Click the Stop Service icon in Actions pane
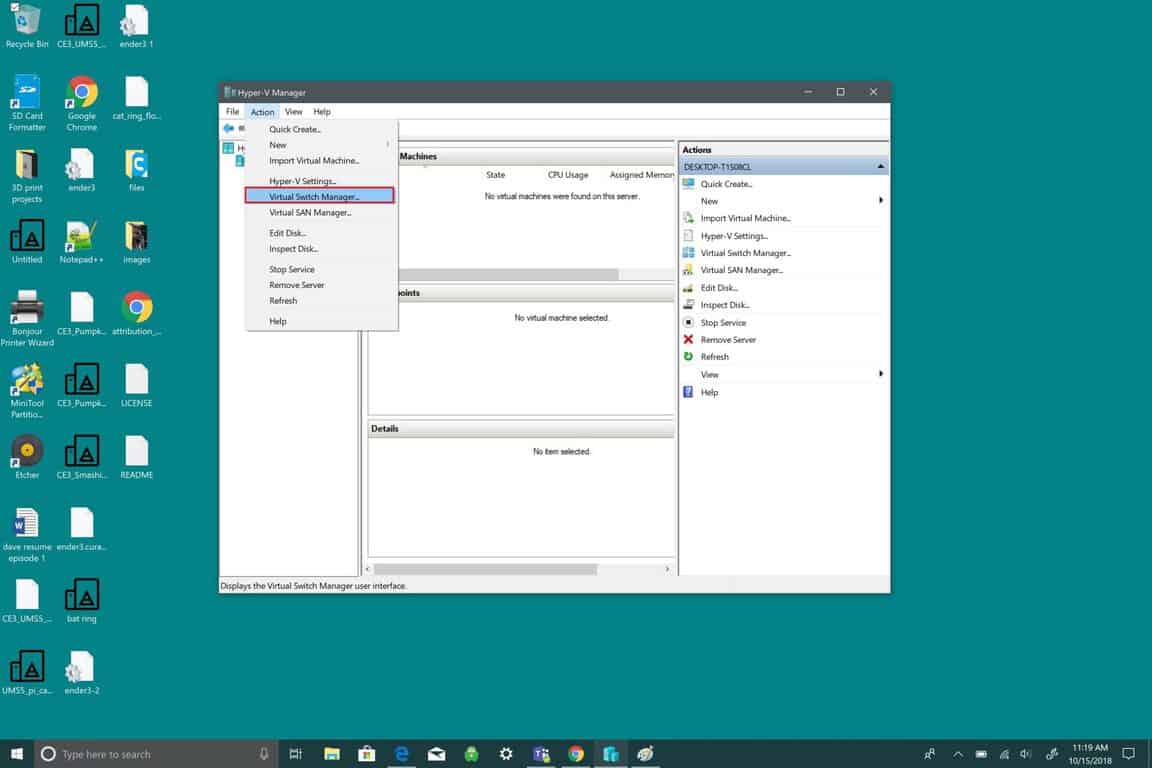The height and width of the screenshot is (768, 1152). pos(688,323)
